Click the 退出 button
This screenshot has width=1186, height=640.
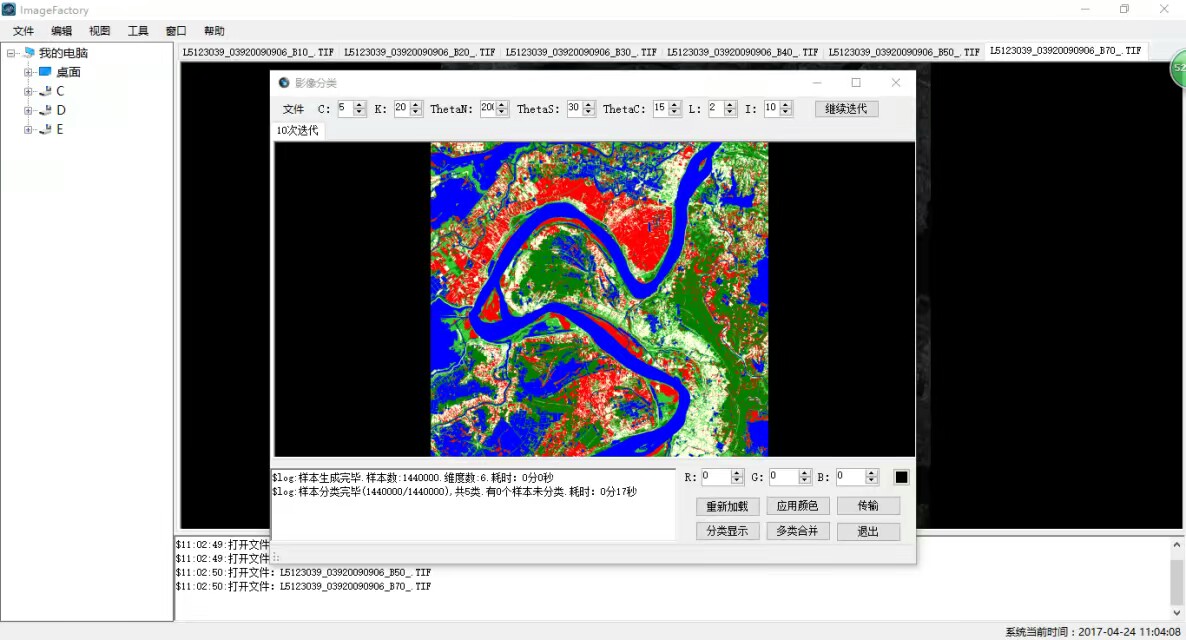click(x=868, y=531)
